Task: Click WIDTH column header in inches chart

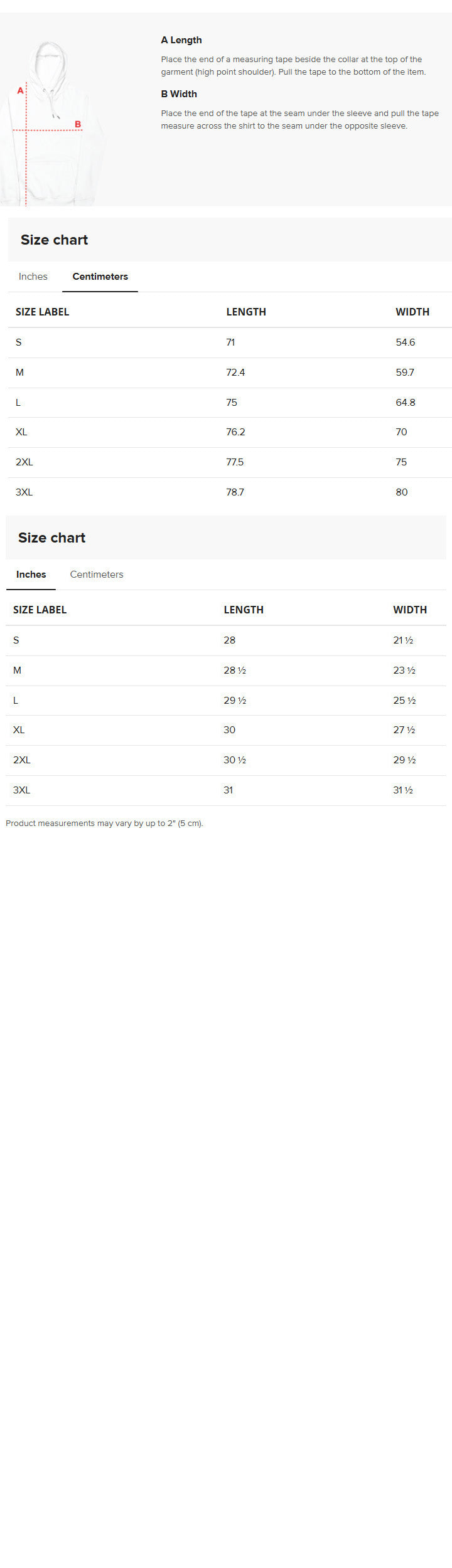Action: click(410, 610)
